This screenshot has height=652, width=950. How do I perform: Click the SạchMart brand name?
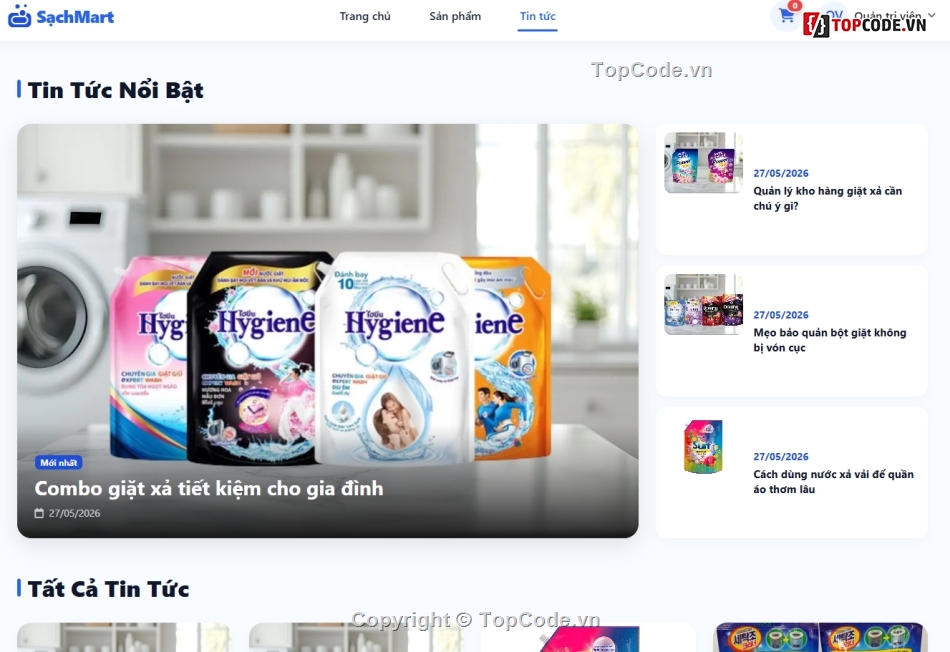point(75,17)
